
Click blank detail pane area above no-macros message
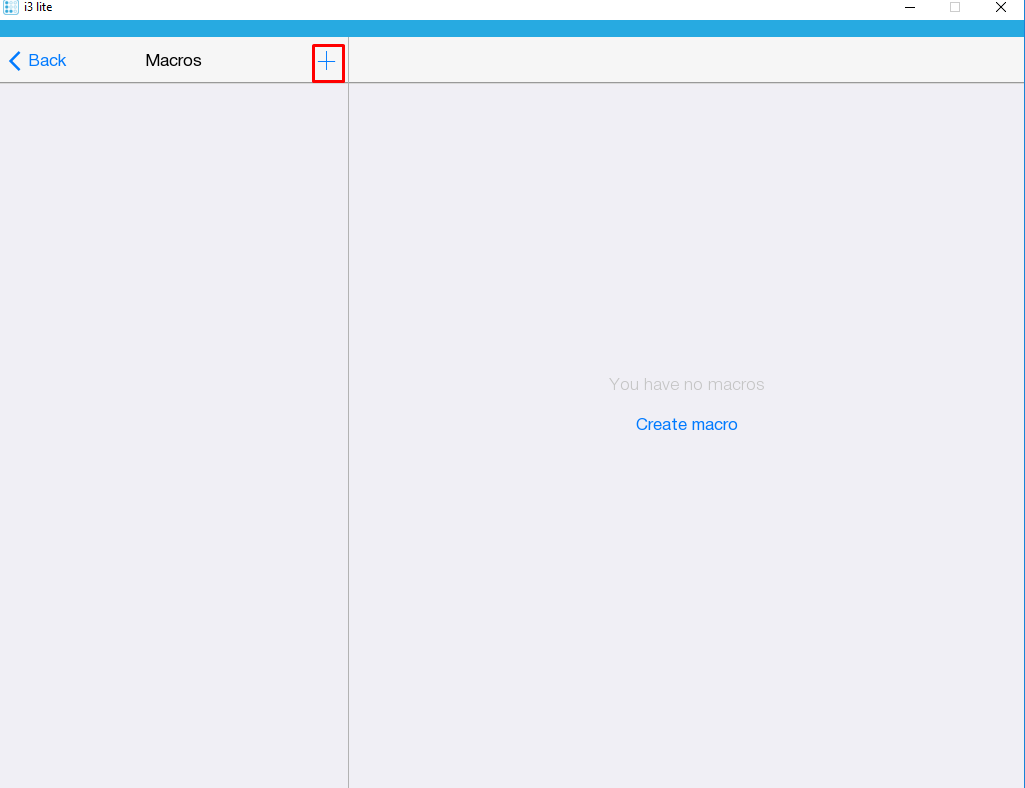(x=686, y=230)
